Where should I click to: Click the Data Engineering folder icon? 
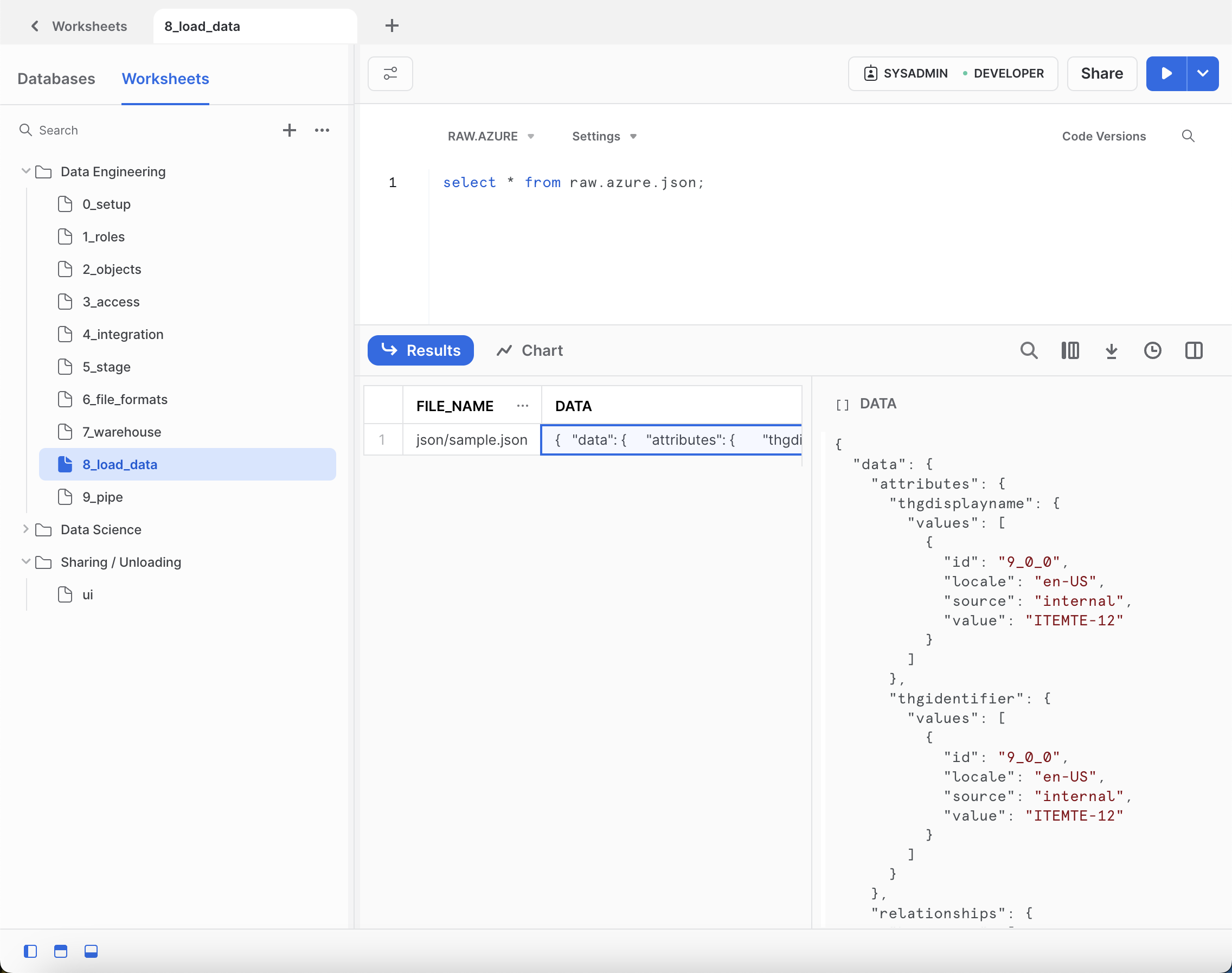43,172
